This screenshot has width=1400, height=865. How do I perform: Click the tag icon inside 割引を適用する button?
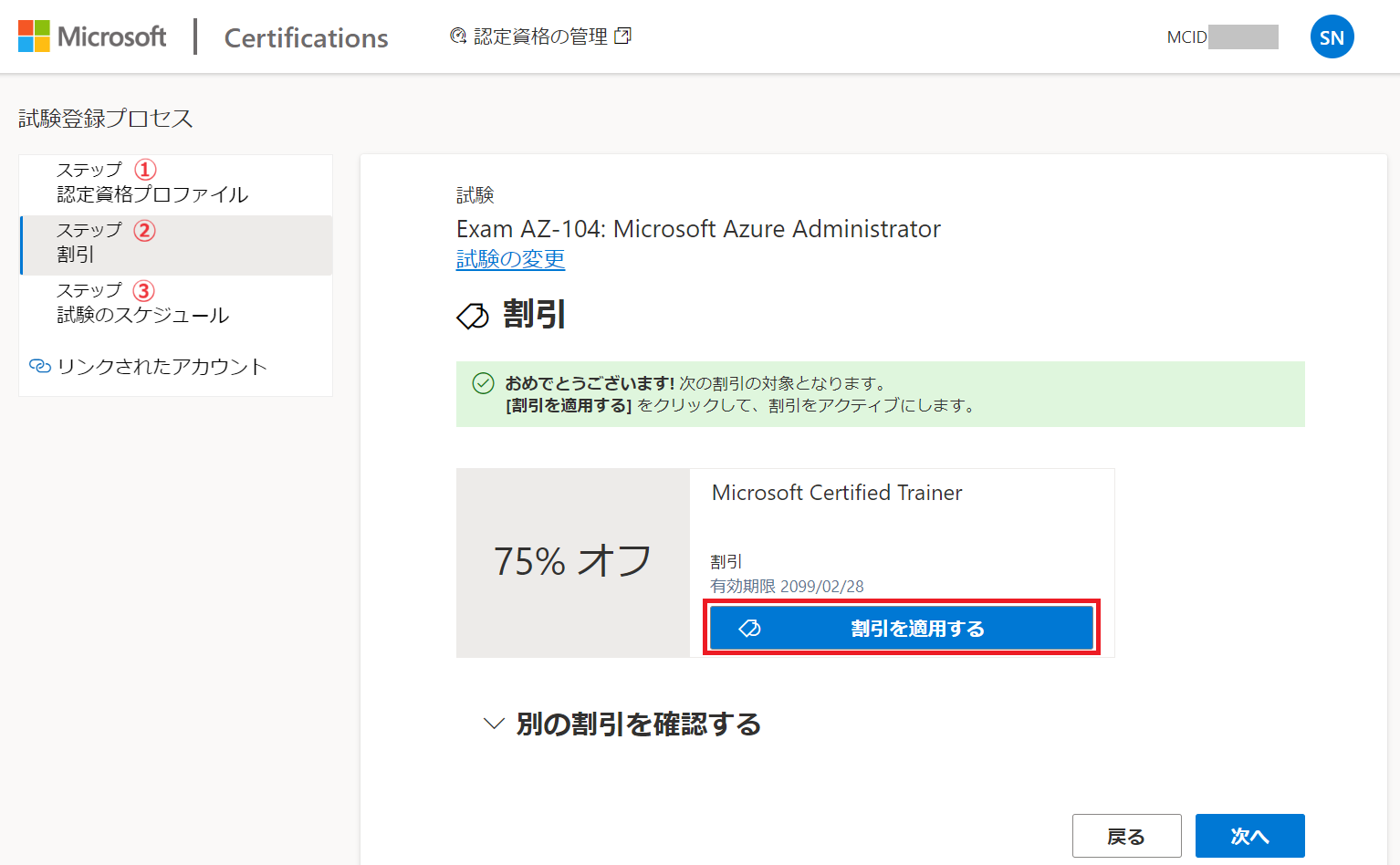click(750, 628)
